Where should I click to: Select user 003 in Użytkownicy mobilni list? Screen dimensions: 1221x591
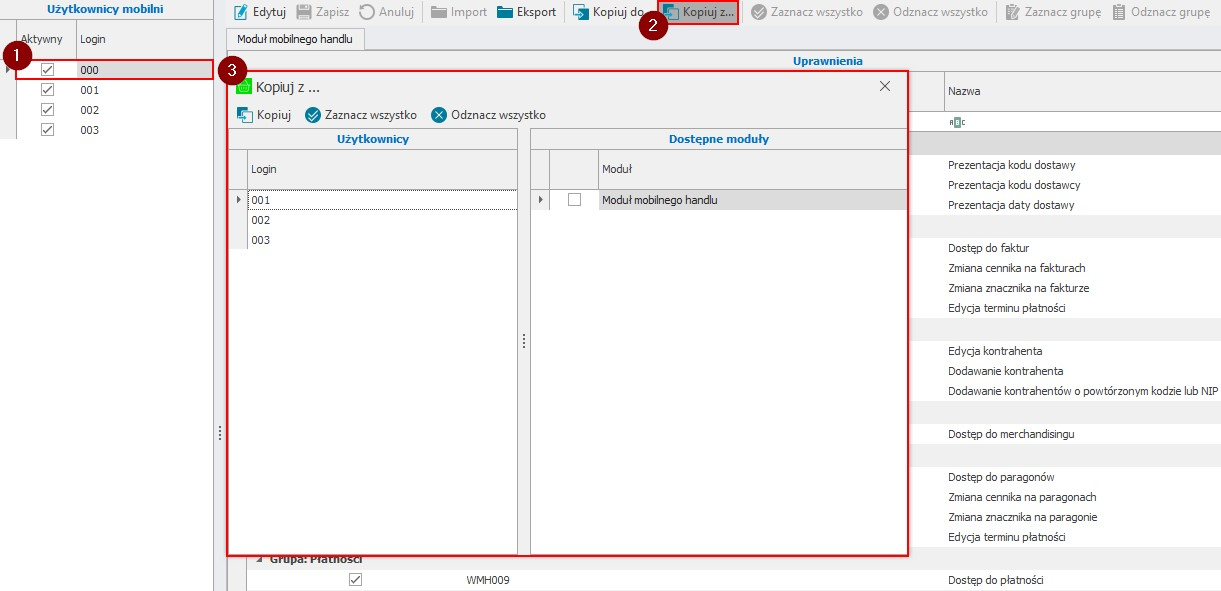point(144,130)
